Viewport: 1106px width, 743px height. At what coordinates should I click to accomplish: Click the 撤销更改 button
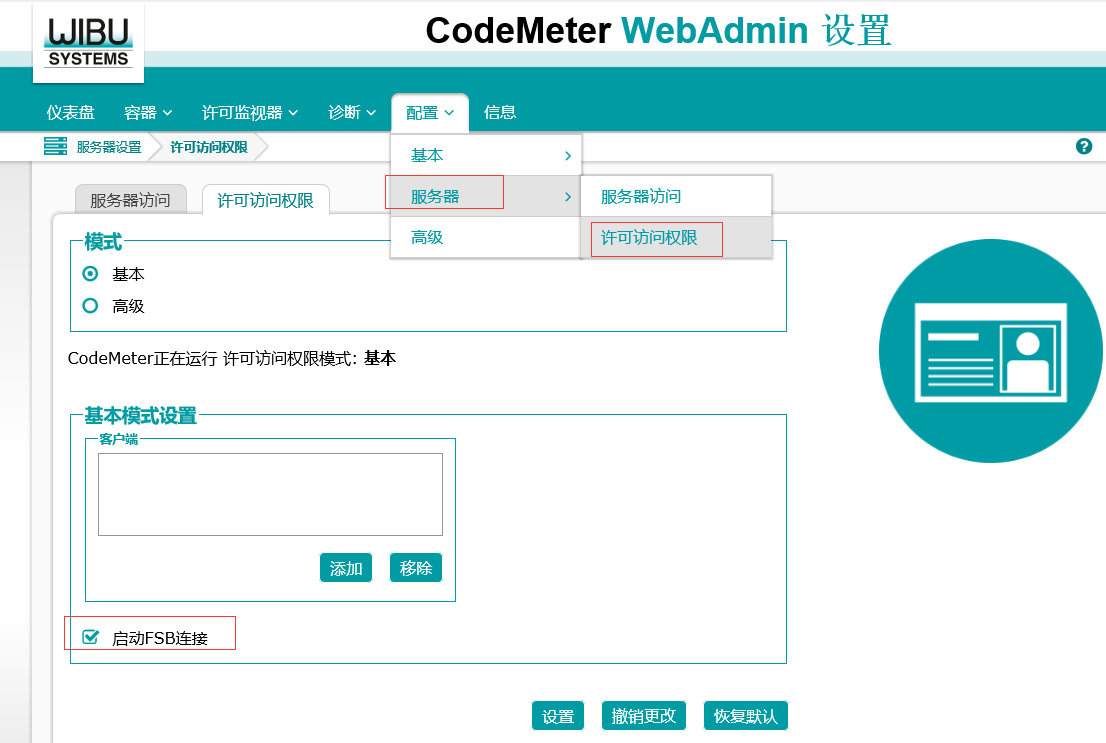coord(643,716)
